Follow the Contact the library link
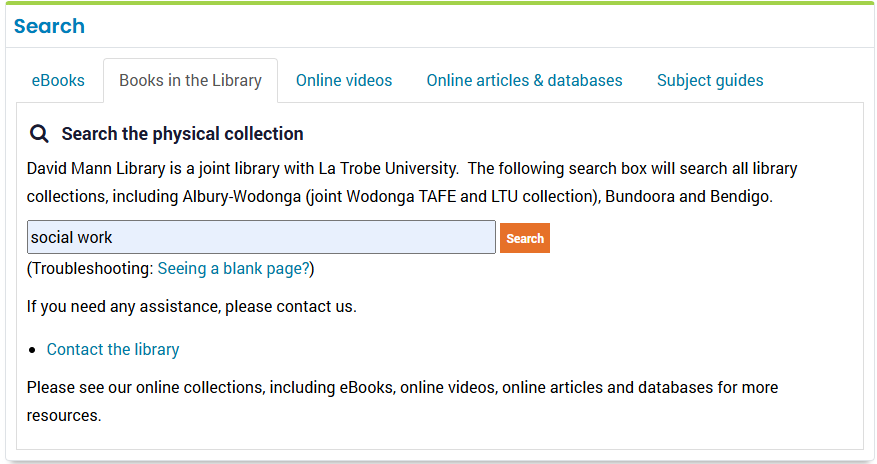This screenshot has width=877, height=464. click(113, 349)
